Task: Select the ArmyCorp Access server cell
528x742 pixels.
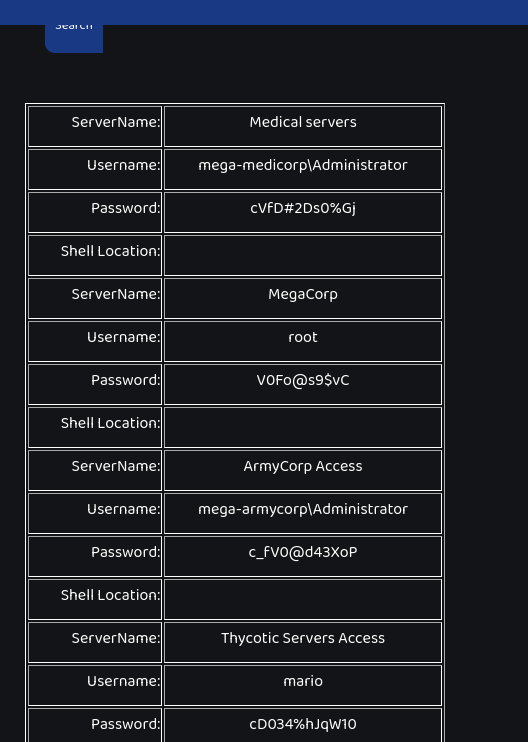Action: tap(303, 471)
